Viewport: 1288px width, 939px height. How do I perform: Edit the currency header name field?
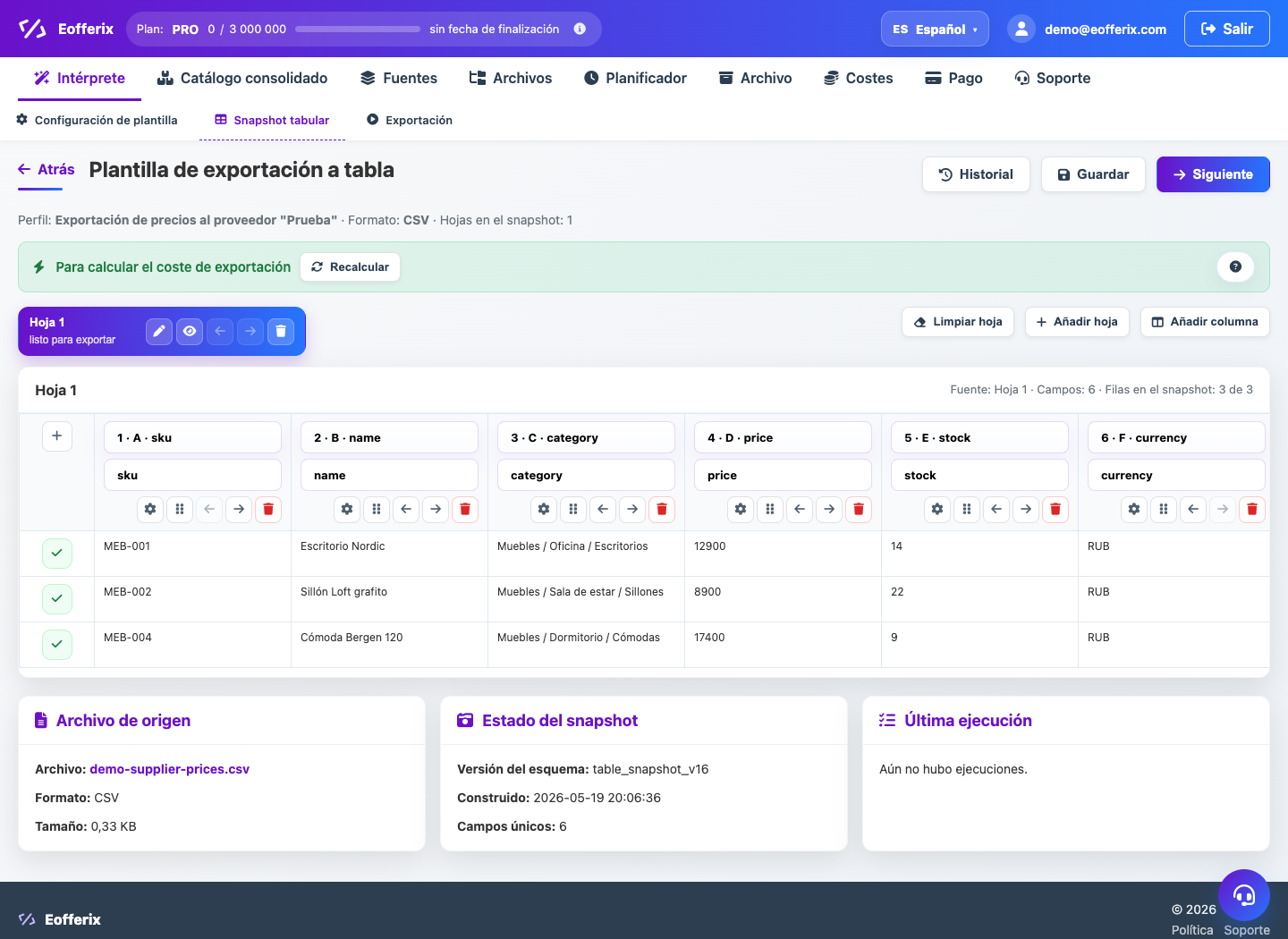point(1177,475)
